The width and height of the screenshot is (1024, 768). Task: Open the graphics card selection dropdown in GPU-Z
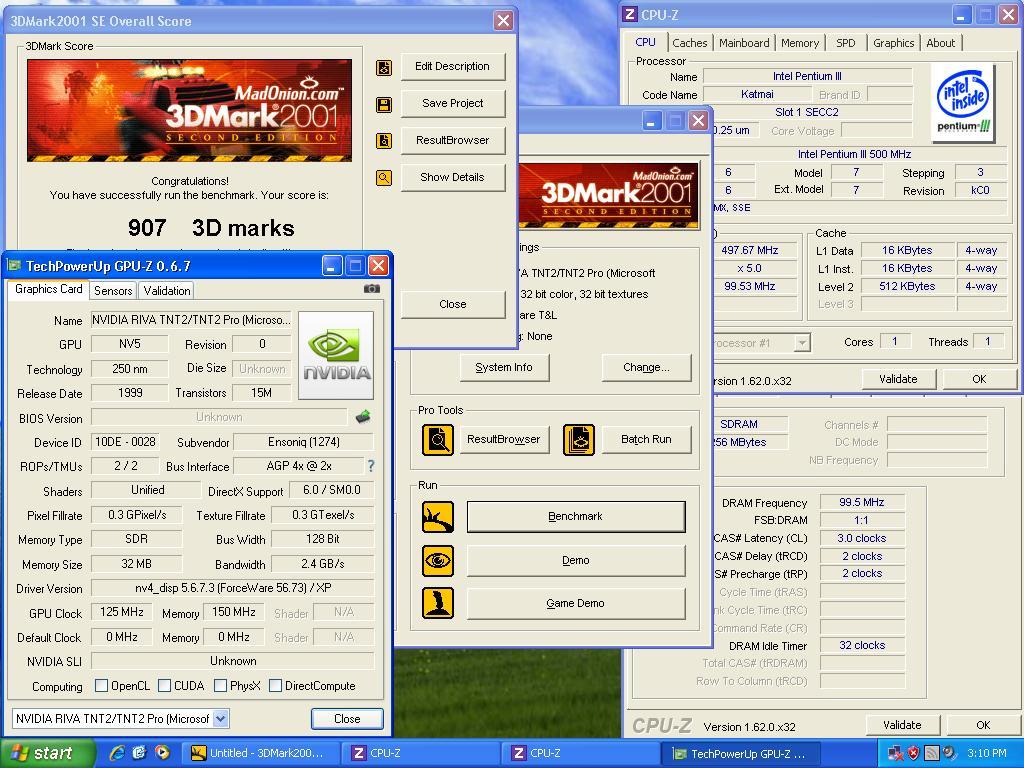[221, 718]
